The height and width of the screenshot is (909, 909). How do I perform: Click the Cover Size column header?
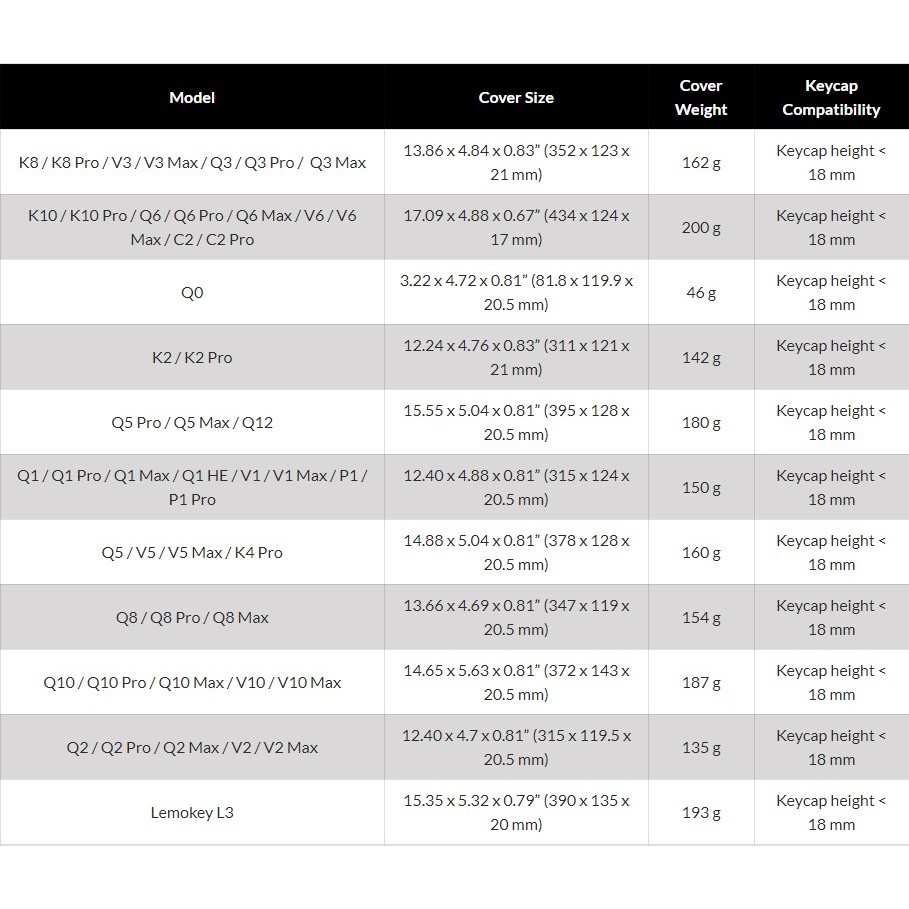(516, 97)
